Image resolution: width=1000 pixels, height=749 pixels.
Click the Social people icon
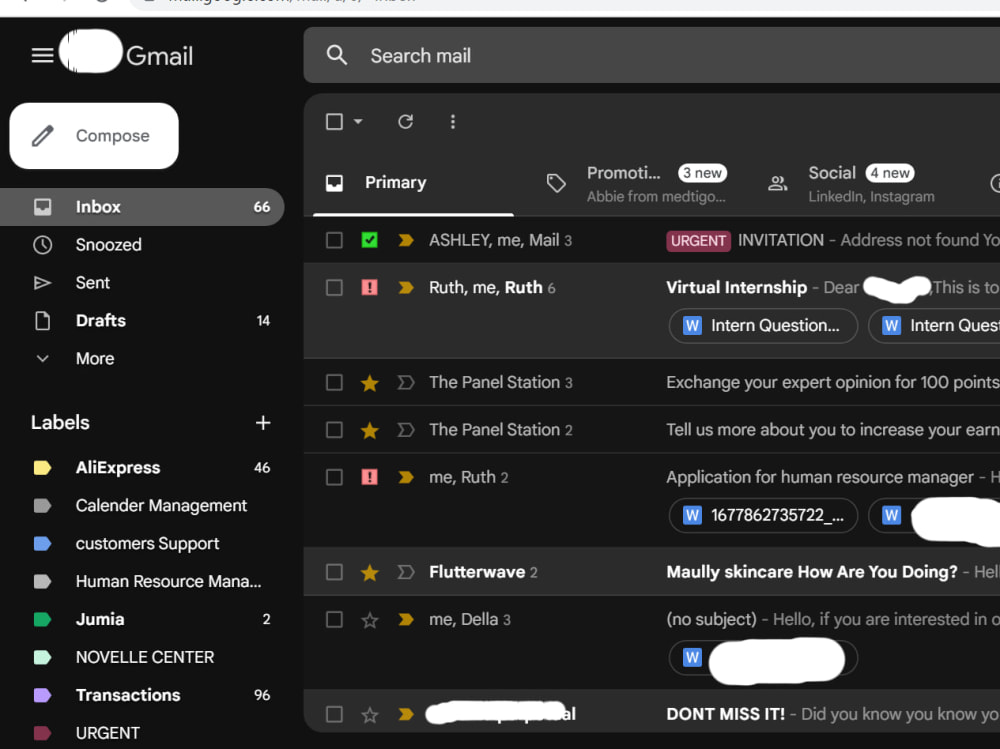777,184
